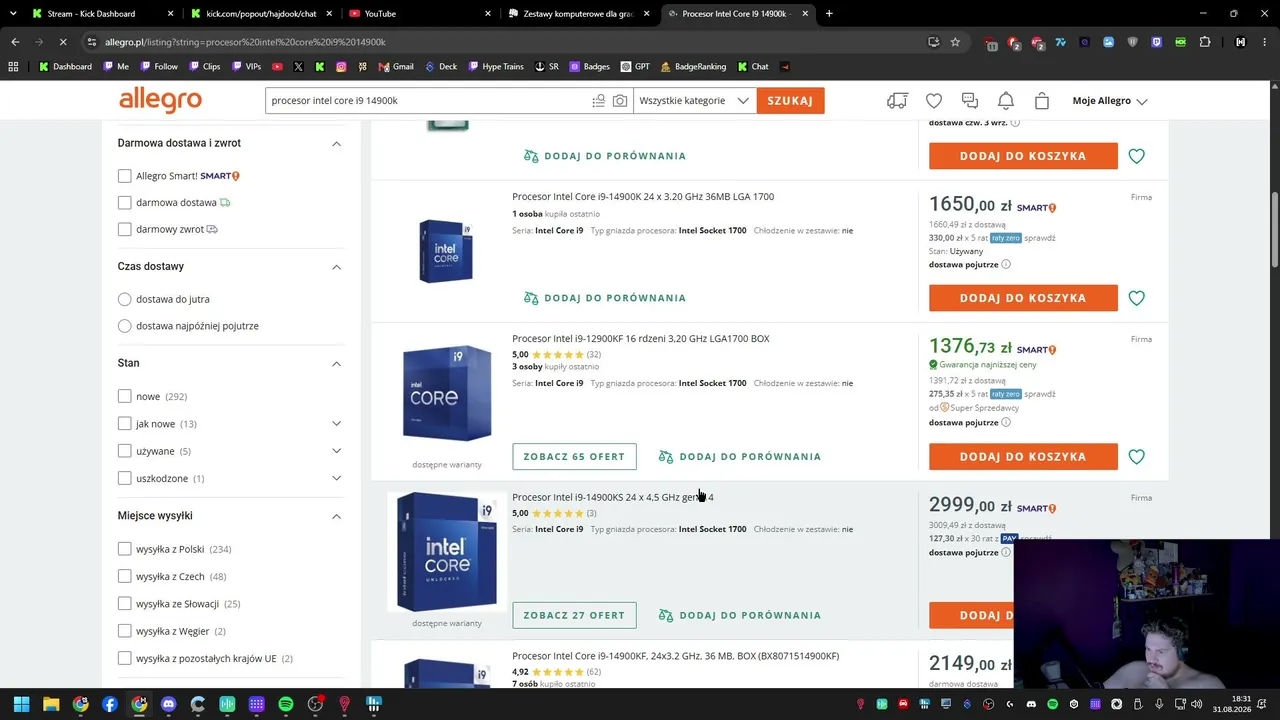Collapse the Miejsce wysyłki section
The height and width of the screenshot is (720, 1280).
[x=336, y=516]
